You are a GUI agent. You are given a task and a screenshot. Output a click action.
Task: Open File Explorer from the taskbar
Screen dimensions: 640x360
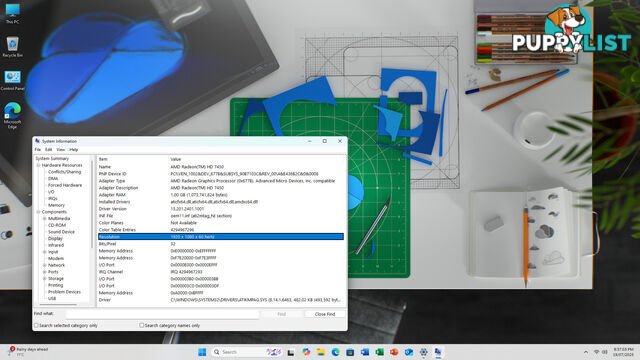pos(321,352)
